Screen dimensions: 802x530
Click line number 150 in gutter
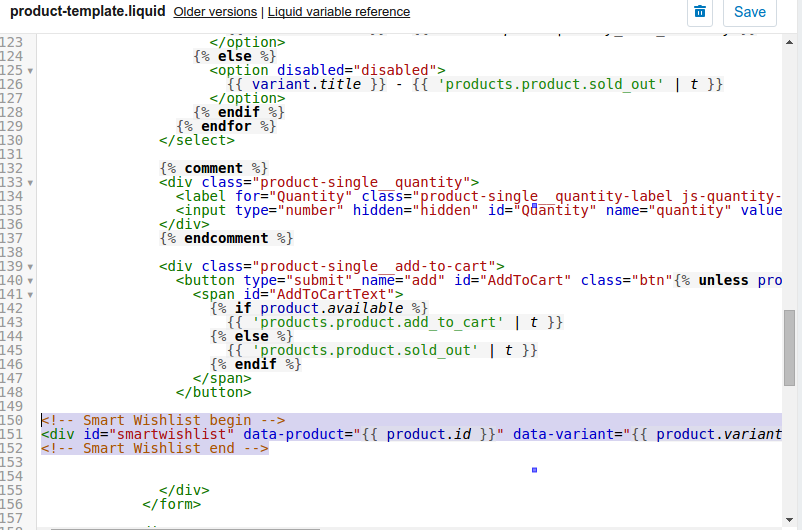(x=12, y=420)
